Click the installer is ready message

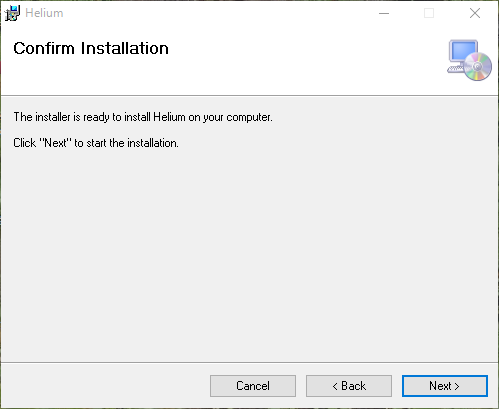143,117
